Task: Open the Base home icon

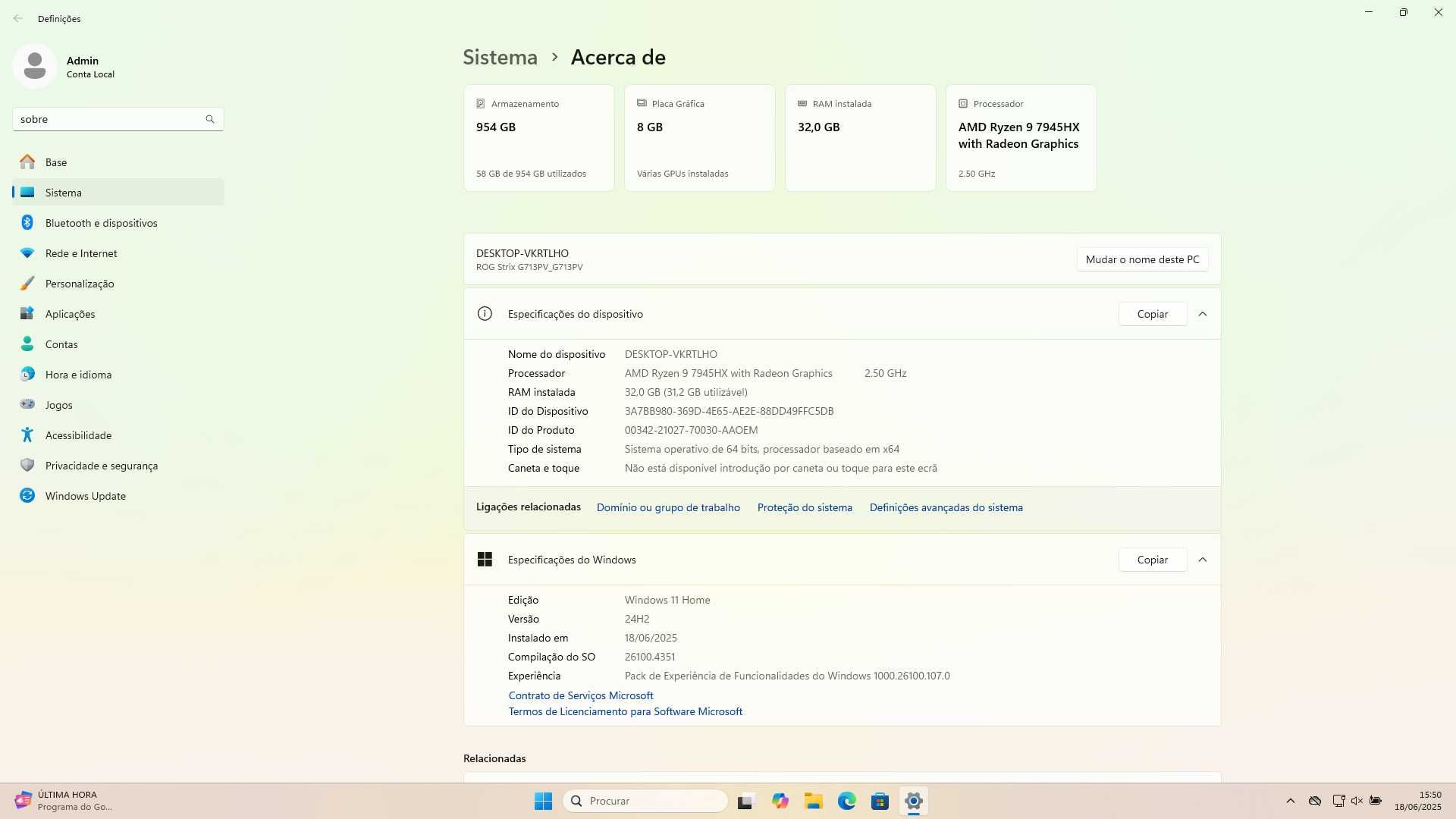Action: tap(27, 162)
